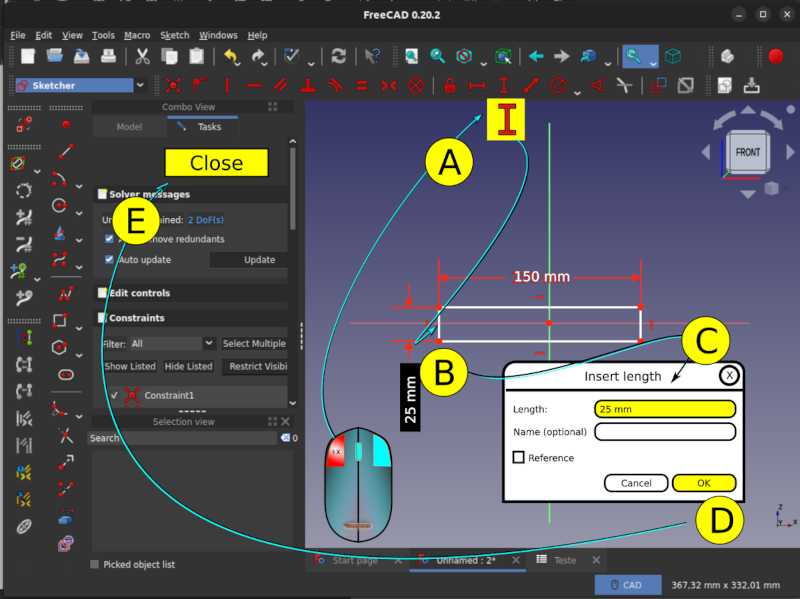Undo the last action
Image resolution: width=800 pixels, height=599 pixels.
[231, 56]
